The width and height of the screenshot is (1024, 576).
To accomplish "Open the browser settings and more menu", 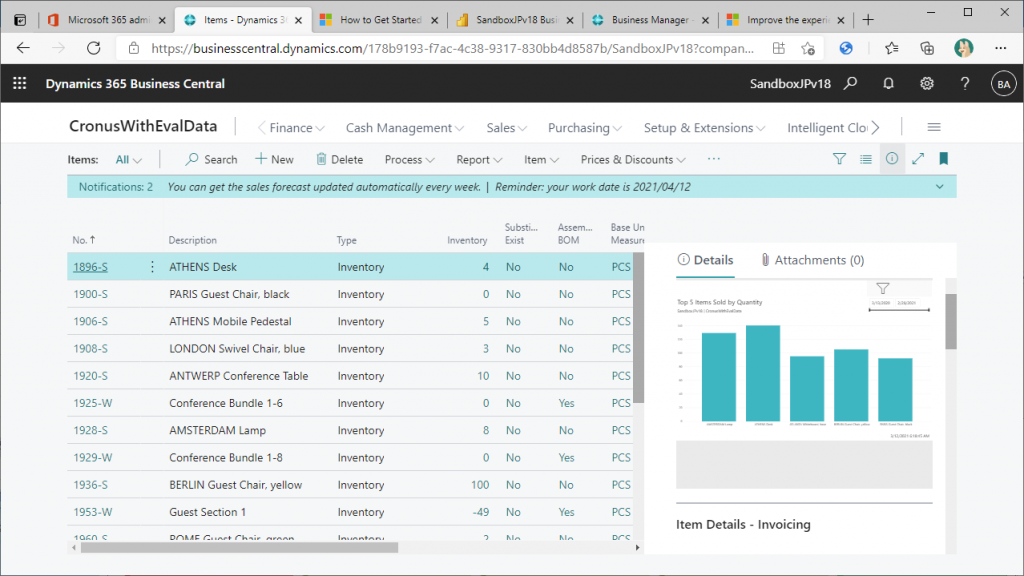I will point(1000,48).
